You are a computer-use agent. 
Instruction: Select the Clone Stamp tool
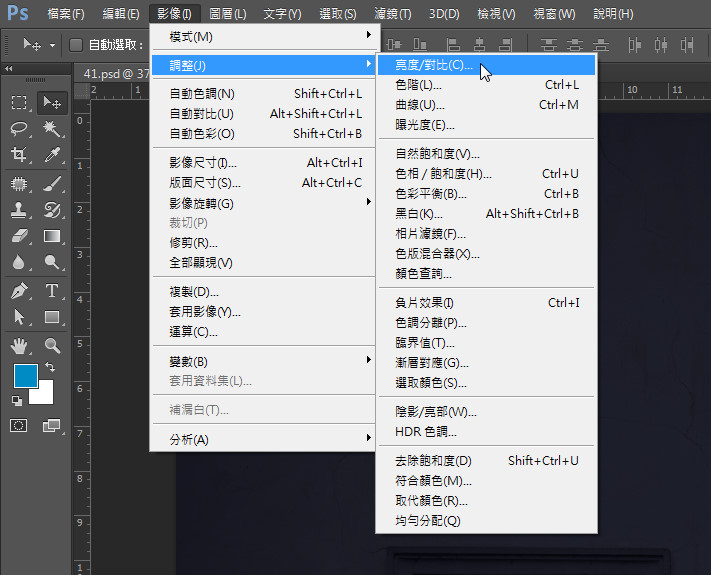coord(19,210)
